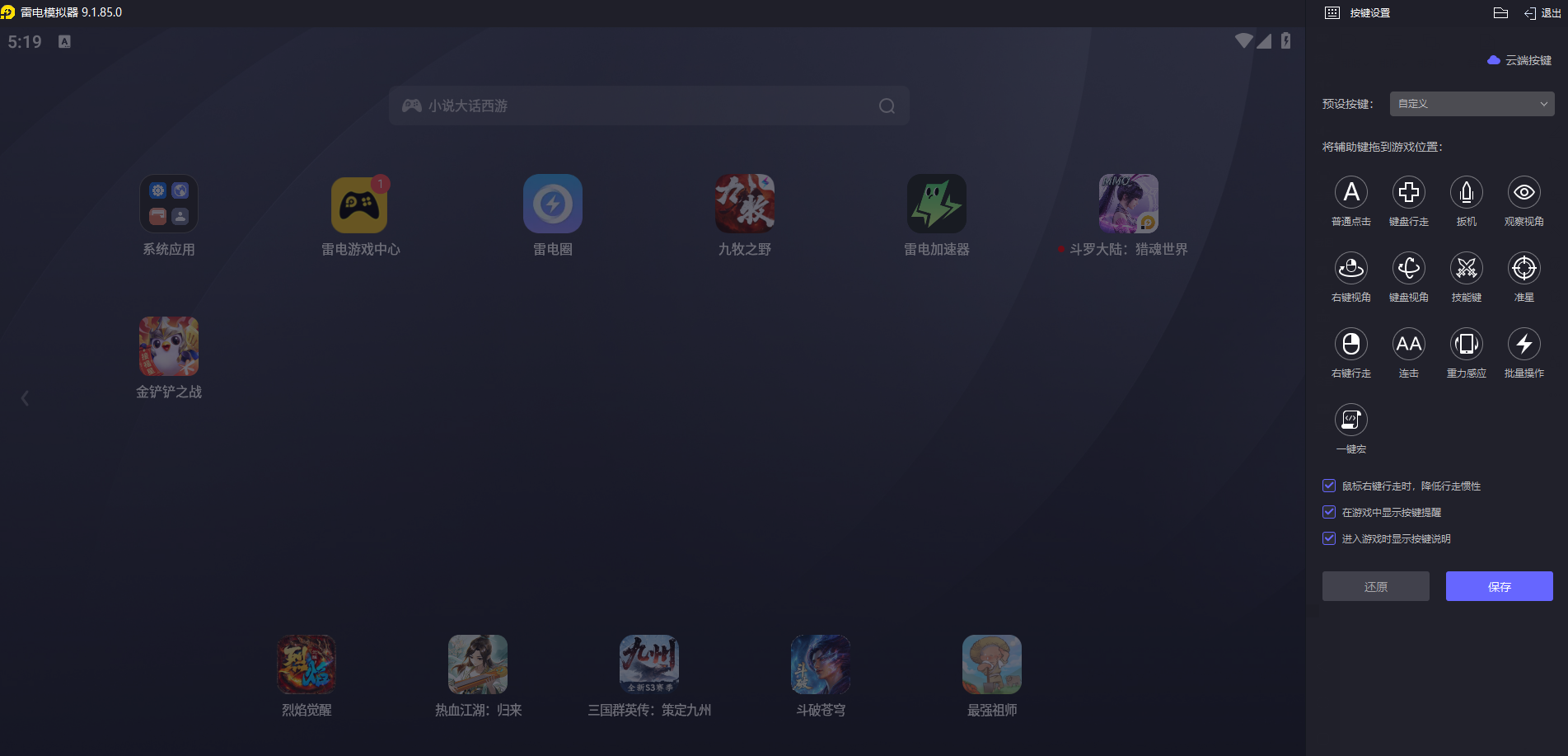Screen dimensions: 1568x756
Task: Pick the 观察视角 eye view tool
Action: 1524,192
